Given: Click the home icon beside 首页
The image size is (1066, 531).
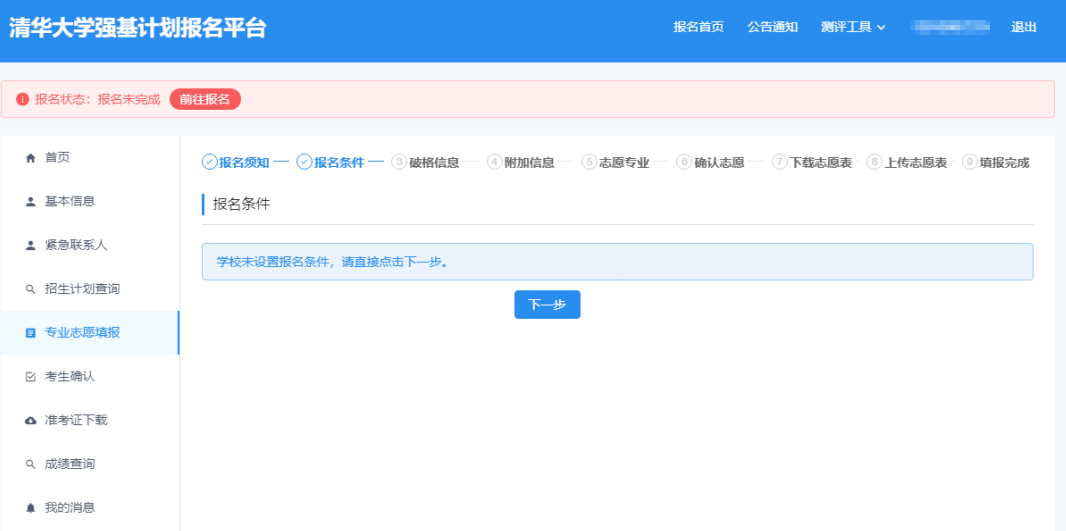Looking at the screenshot, I should (x=30, y=158).
